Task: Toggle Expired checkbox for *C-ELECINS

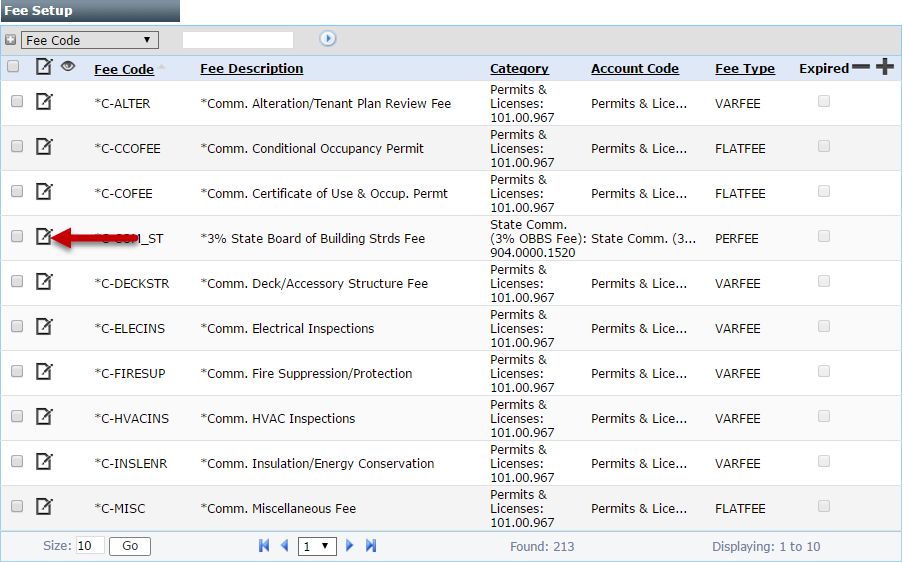Action: pyautogui.click(x=824, y=326)
